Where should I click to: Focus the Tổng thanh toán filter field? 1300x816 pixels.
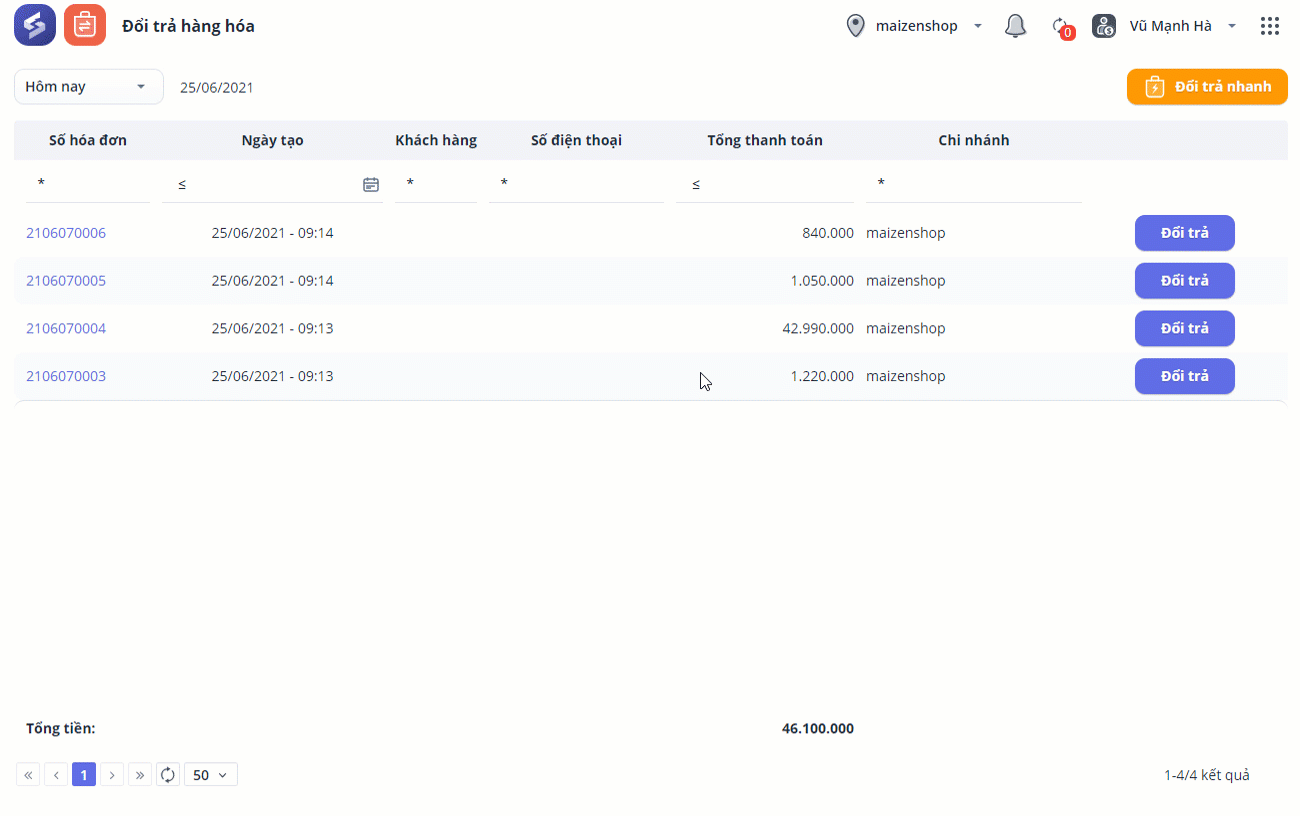(x=765, y=184)
